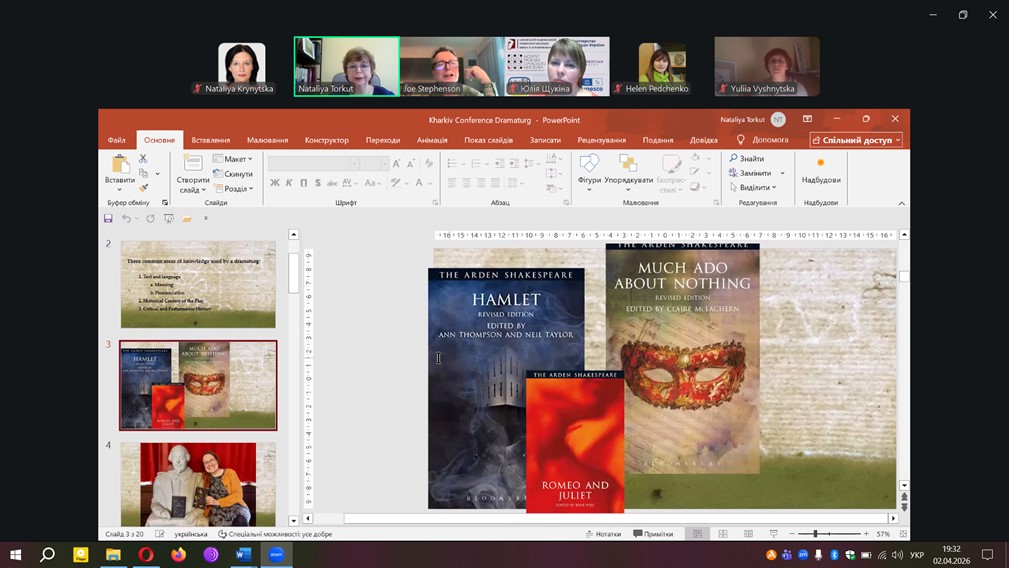This screenshot has height=568, width=1009.
Task: Click the Paste (Вставити) clipboard icon
Action: pos(120,165)
